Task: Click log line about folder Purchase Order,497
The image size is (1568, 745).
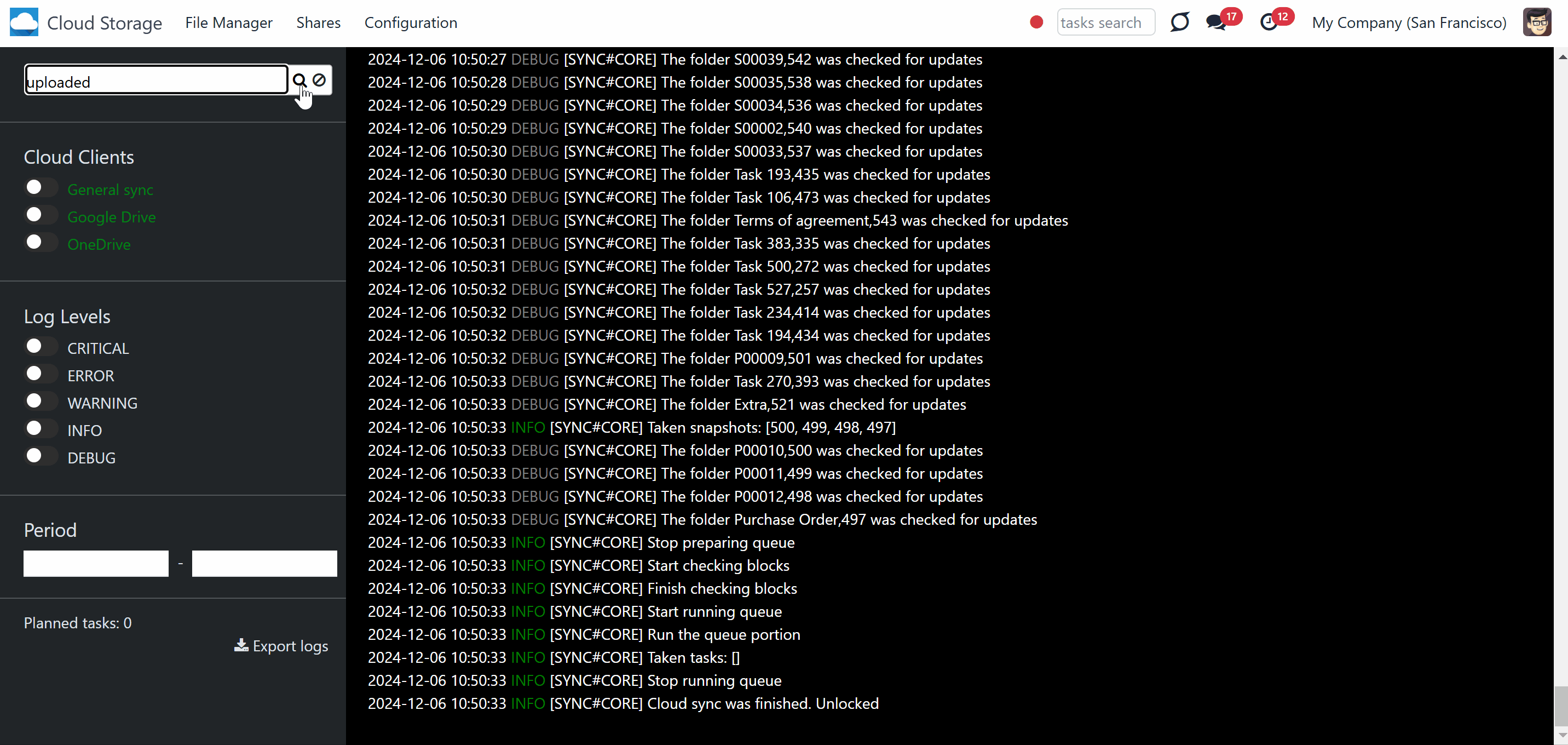Action: 702,520
